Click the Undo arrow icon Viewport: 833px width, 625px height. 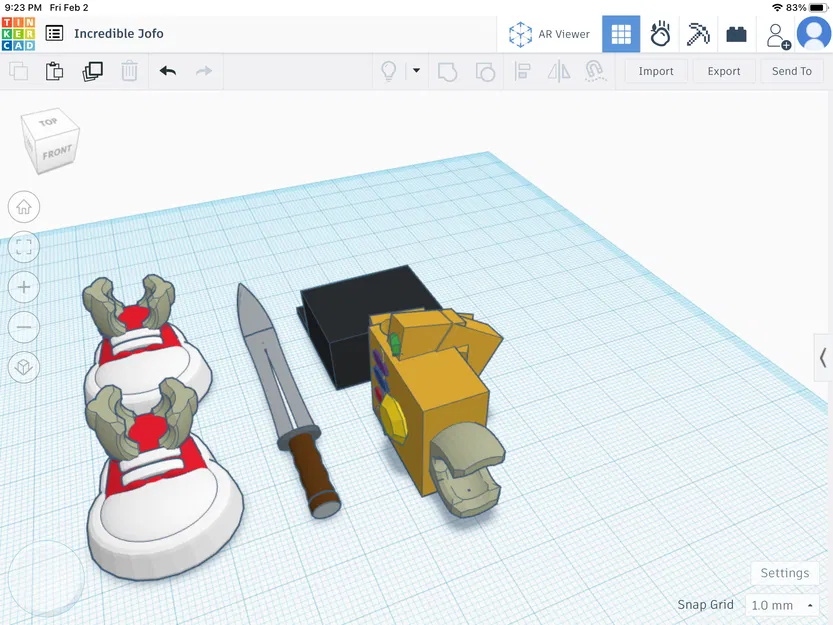point(166,71)
